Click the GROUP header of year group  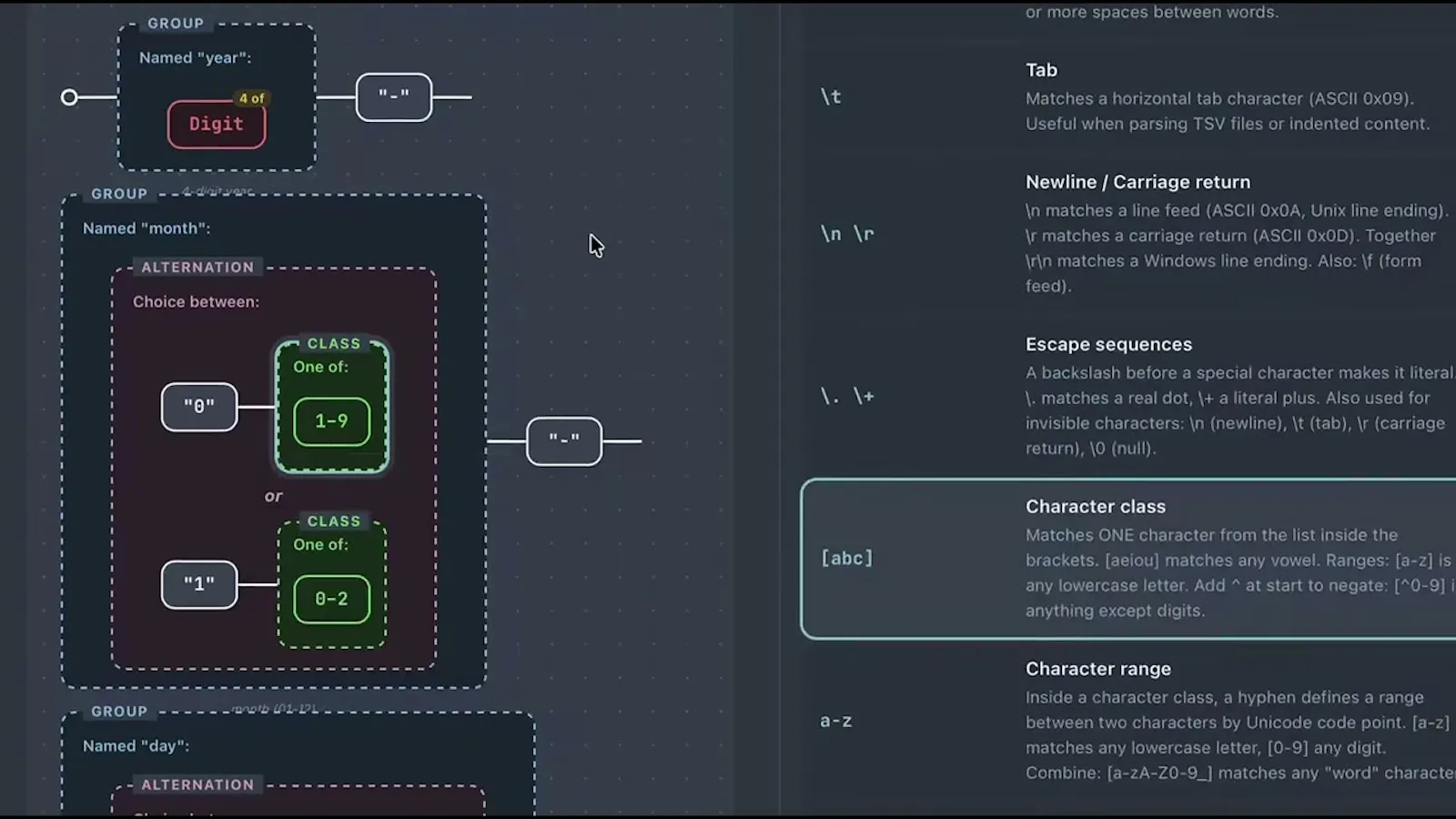point(176,24)
